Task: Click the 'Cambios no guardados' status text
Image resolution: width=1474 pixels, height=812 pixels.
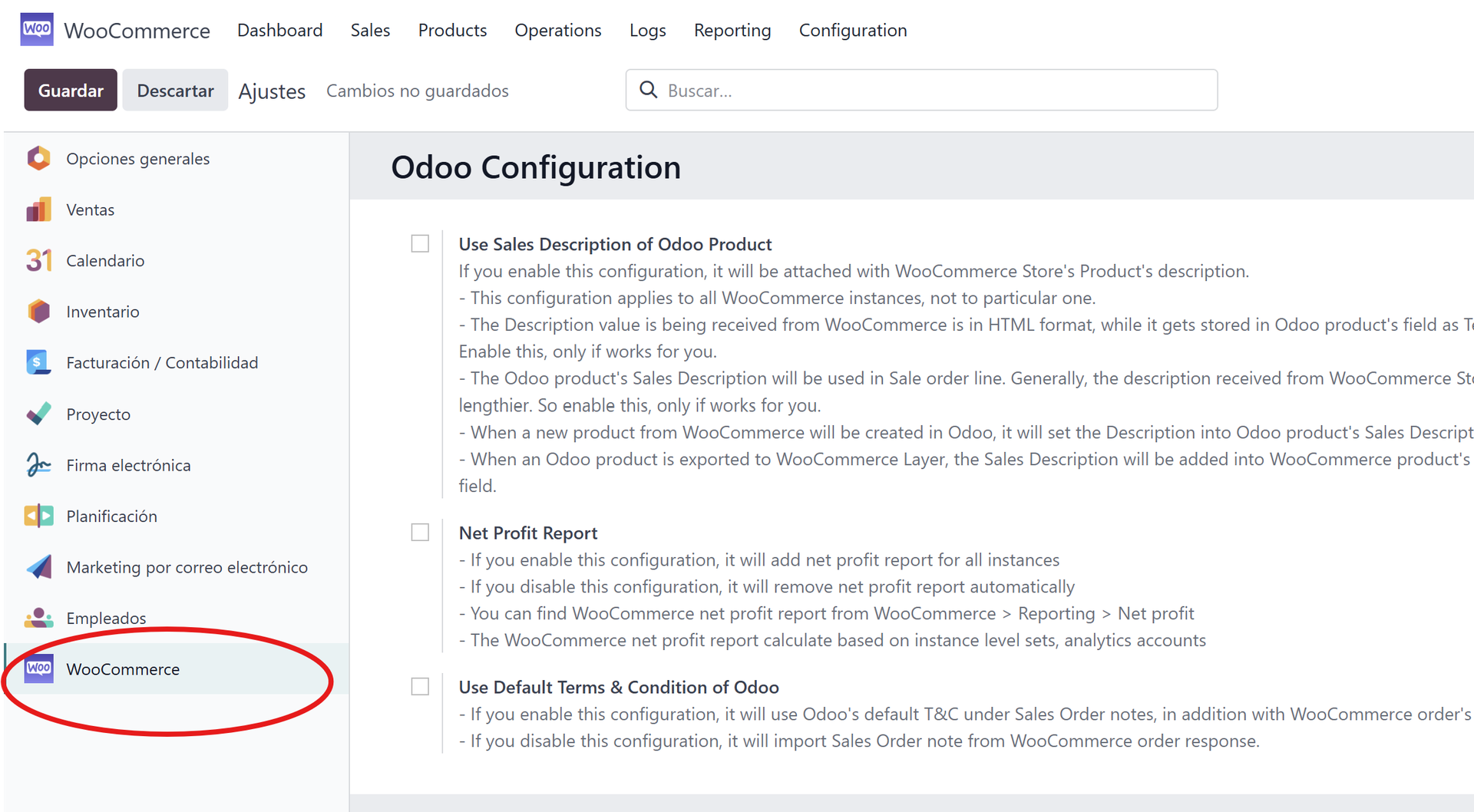Action: point(417,91)
